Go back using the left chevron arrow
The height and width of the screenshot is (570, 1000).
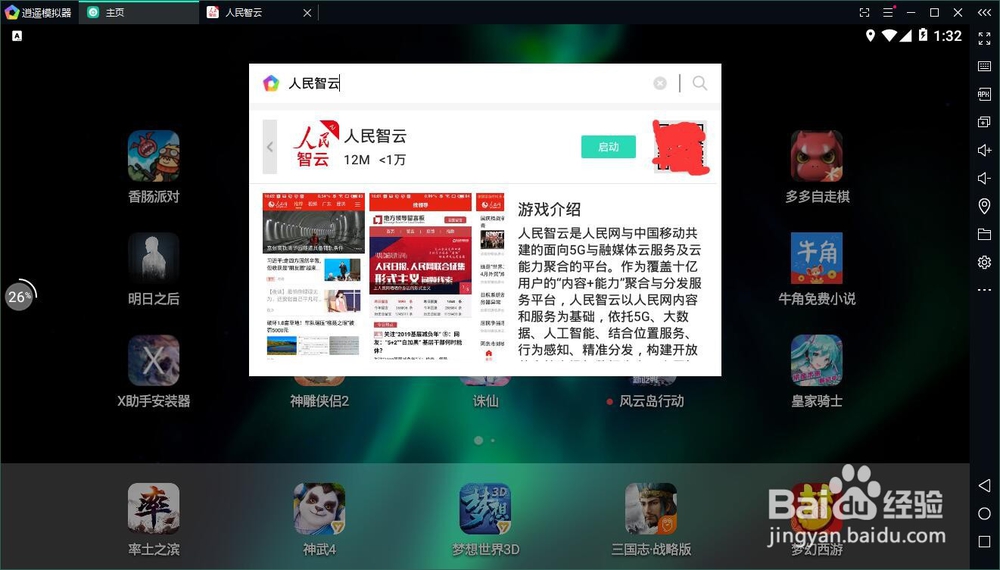click(x=270, y=147)
